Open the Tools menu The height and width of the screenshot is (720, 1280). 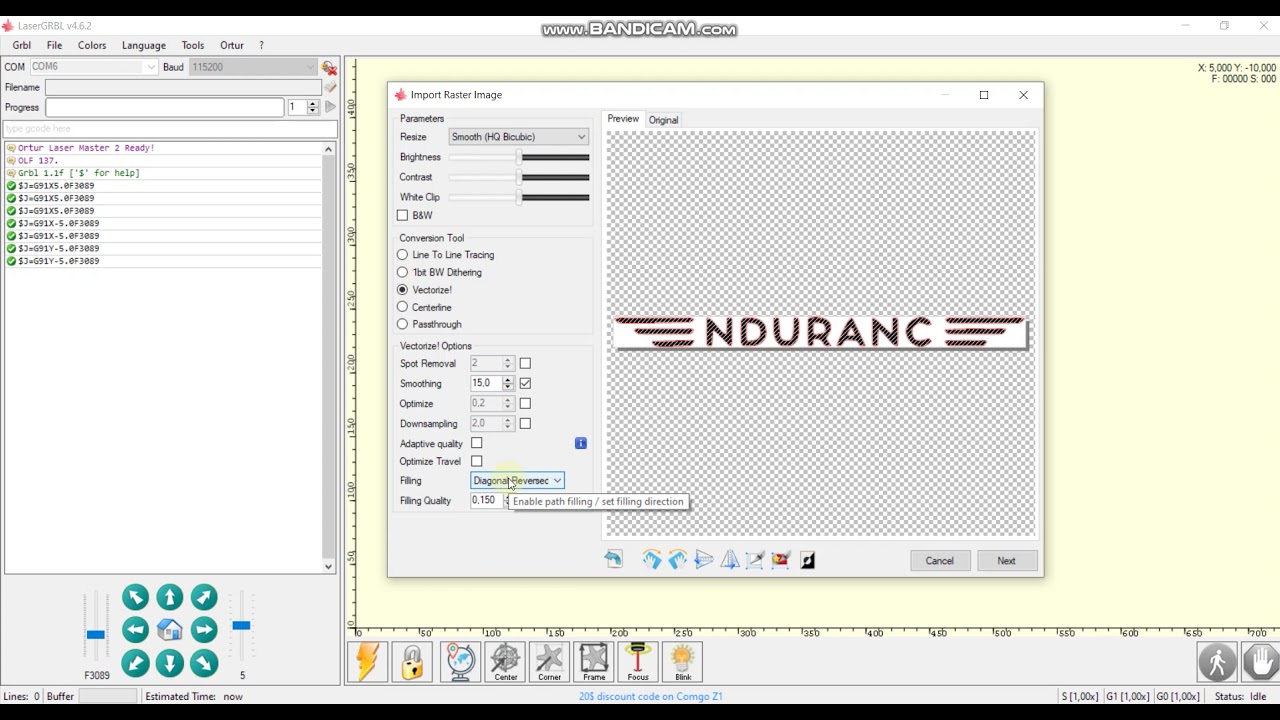pos(193,45)
